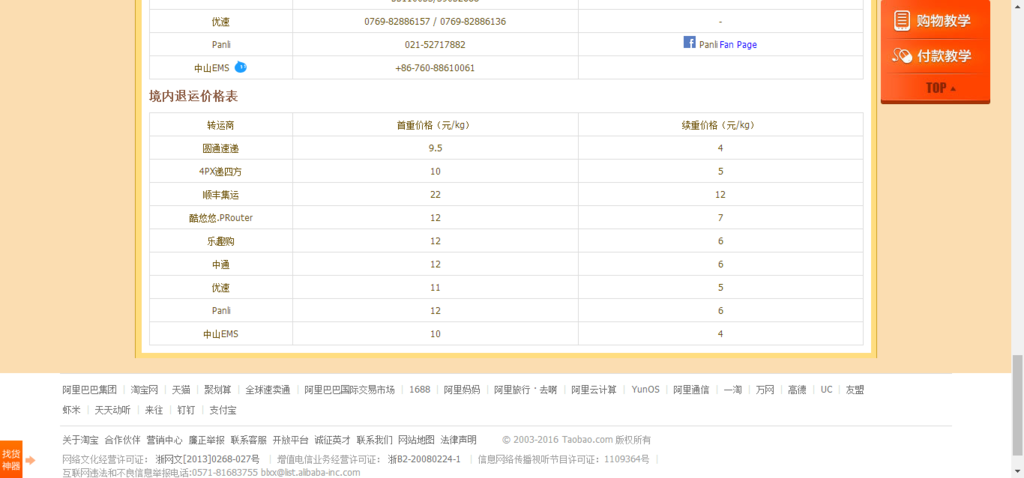Click the 境内退运价格表 heading
The width and height of the screenshot is (1024, 478).
pyautogui.click(x=193, y=97)
